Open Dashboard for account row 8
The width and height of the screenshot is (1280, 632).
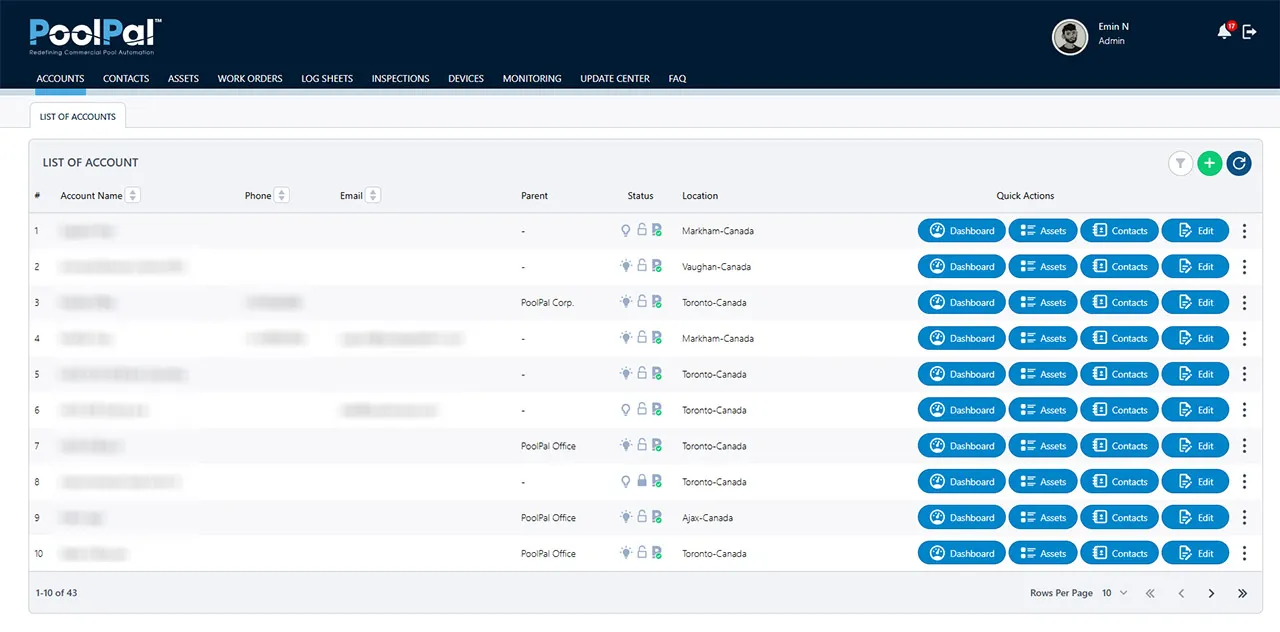tap(962, 482)
